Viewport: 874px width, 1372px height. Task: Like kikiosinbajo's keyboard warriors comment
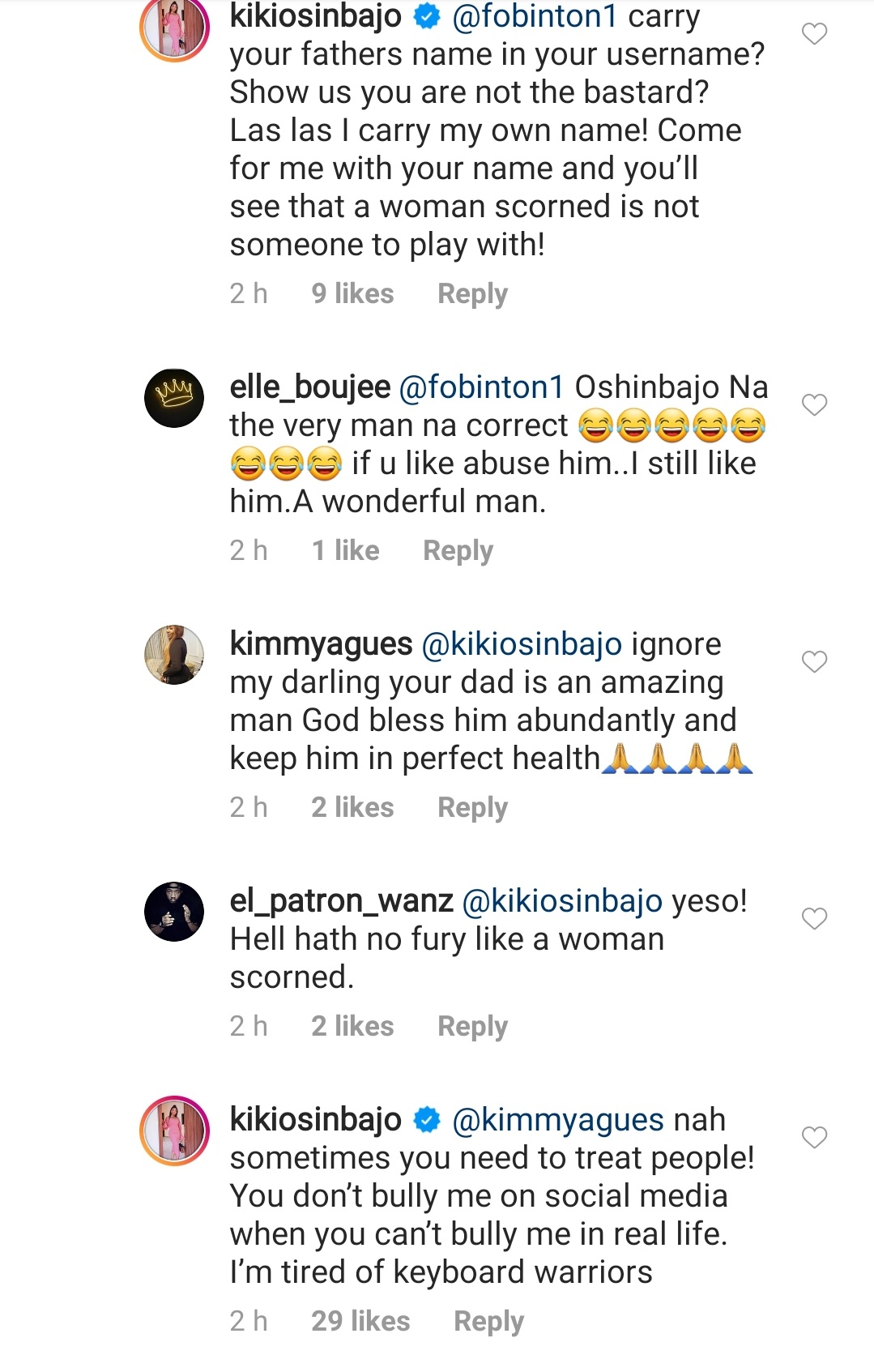pos(814,1138)
